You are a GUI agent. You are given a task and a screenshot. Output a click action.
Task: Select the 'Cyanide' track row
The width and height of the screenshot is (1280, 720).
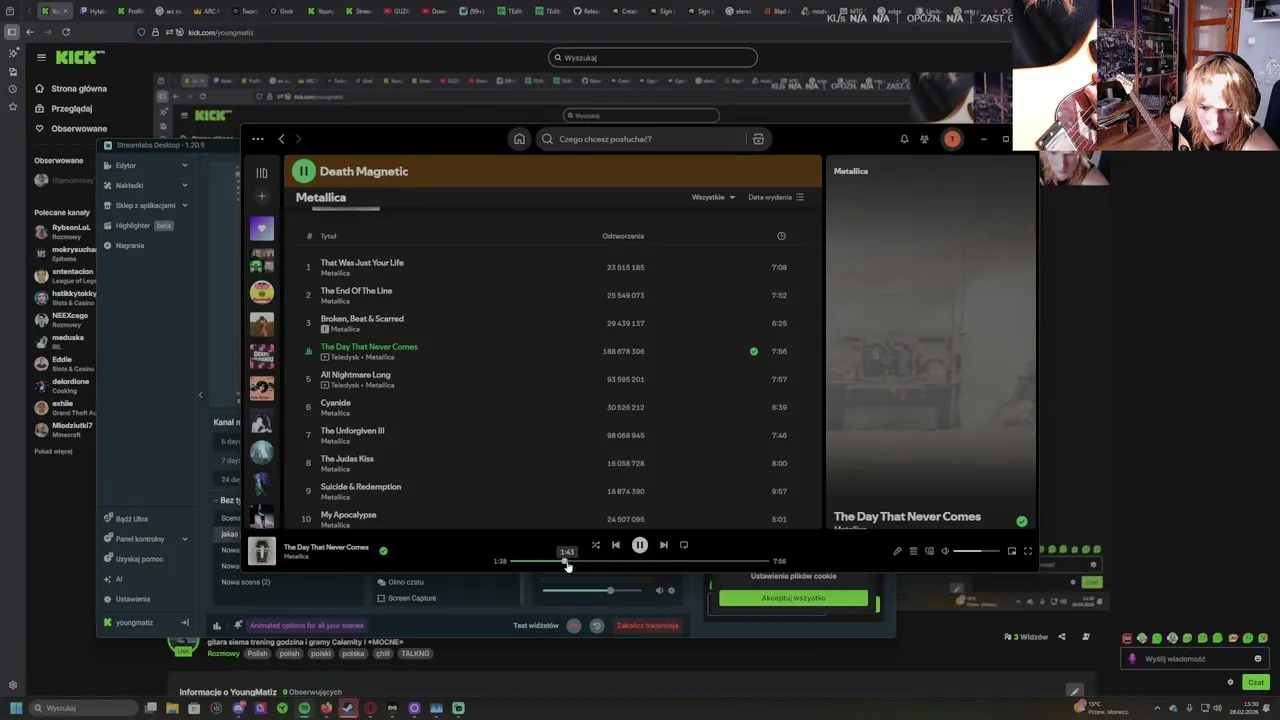tap(553, 407)
